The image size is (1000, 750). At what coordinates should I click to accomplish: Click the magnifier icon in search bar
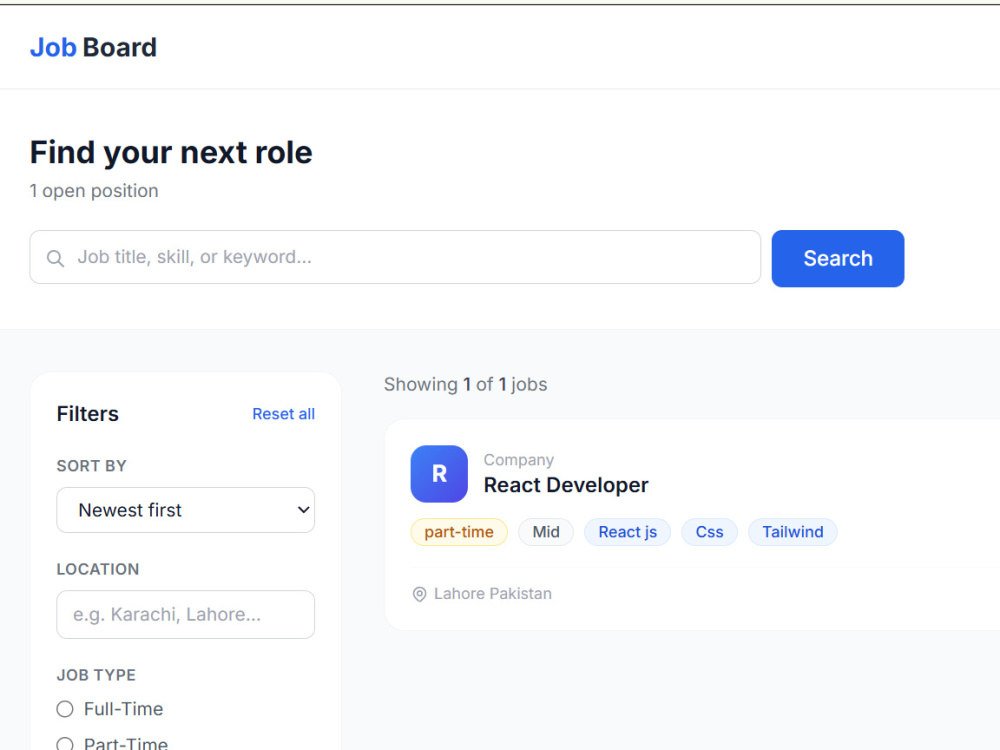click(55, 258)
